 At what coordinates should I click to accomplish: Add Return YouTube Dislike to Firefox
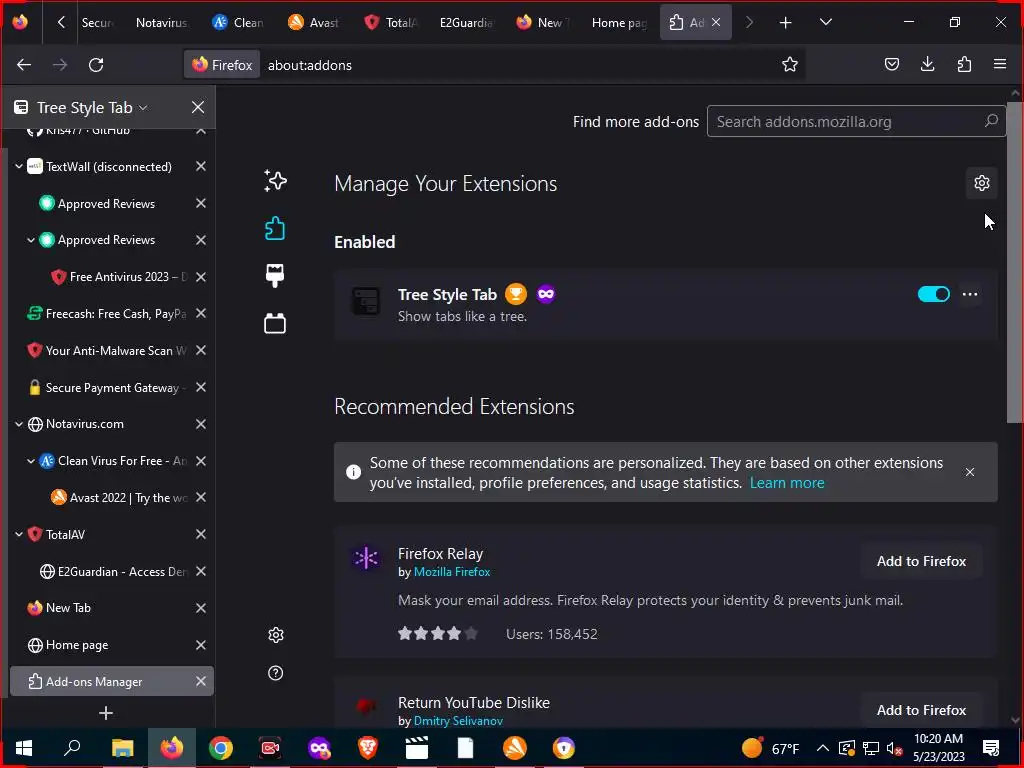click(x=921, y=710)
